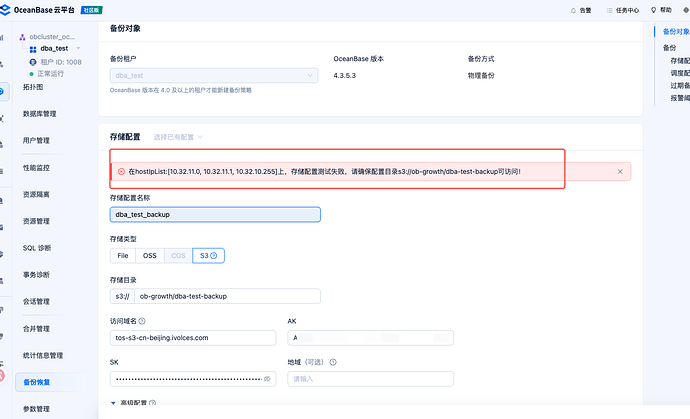Open 任务中心 task center
Screen dimensions: 690x419
pyautogui.click(x=623, y=10)
